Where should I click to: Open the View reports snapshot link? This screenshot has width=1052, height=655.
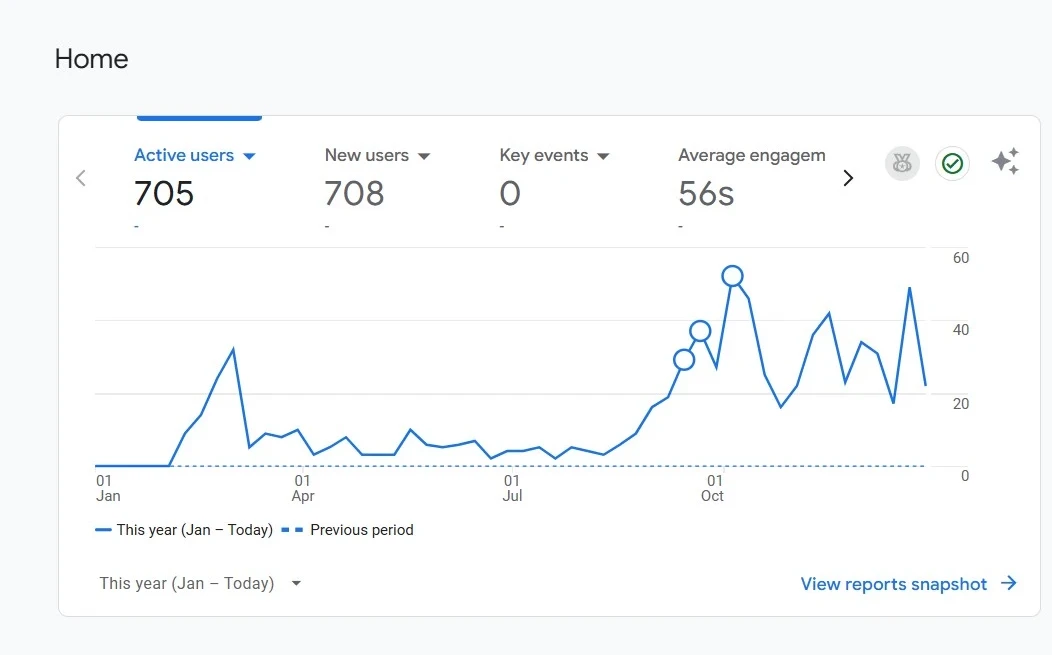click(893, 584)
